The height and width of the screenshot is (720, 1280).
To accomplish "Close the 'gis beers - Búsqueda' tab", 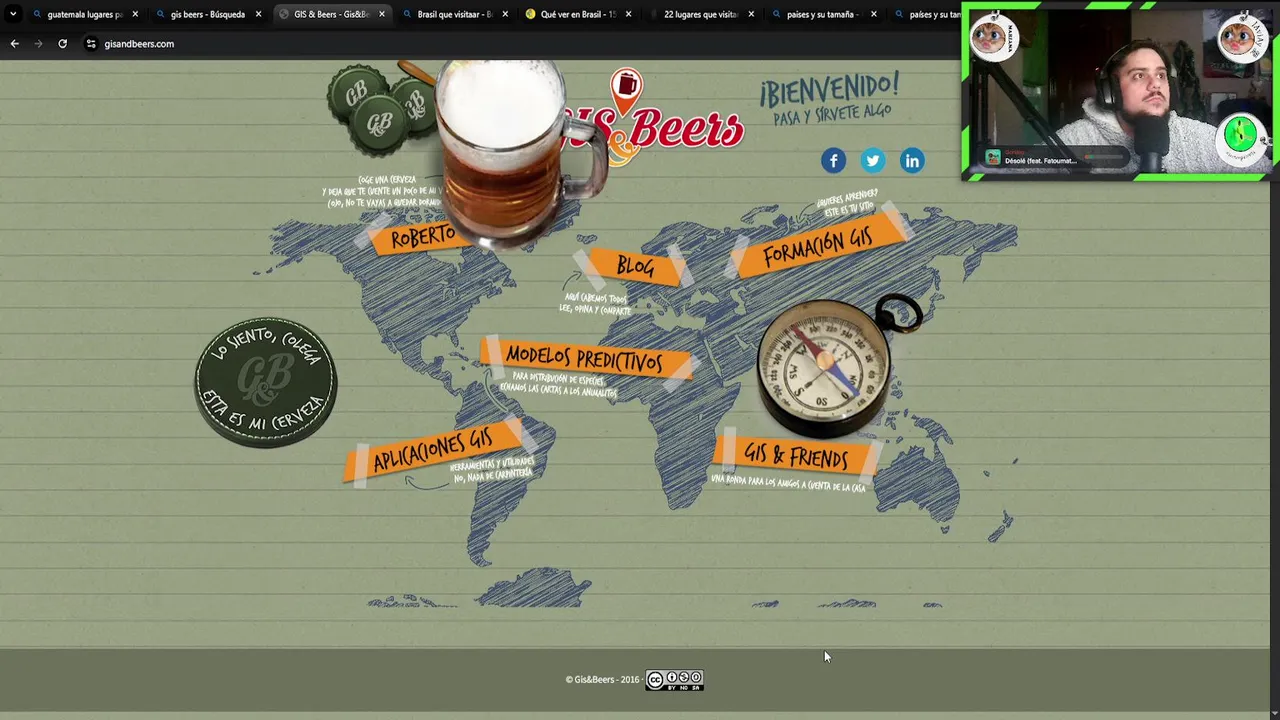I will (x=258, y=14).
